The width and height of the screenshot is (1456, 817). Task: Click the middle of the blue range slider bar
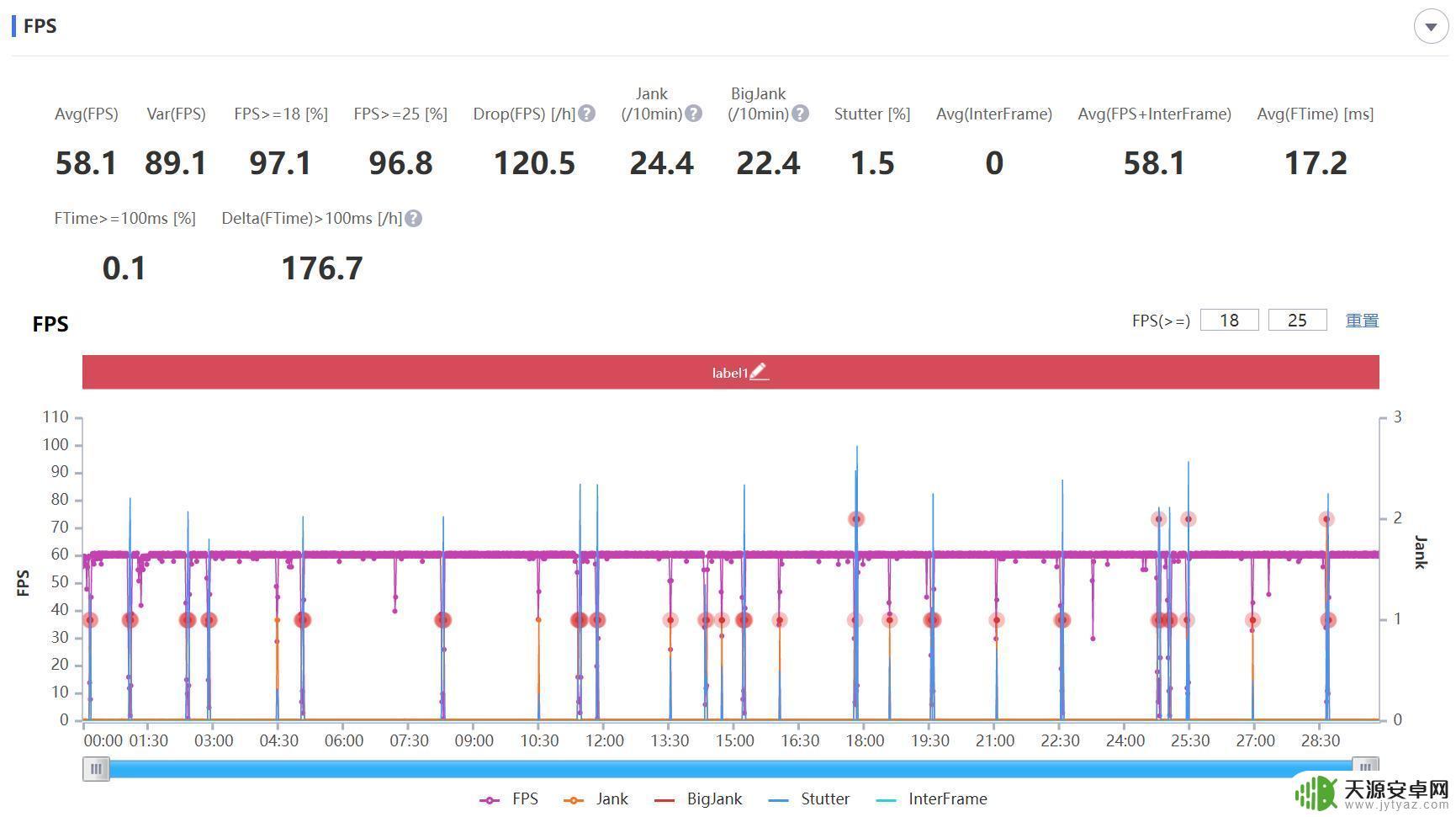tap(730, 768)
